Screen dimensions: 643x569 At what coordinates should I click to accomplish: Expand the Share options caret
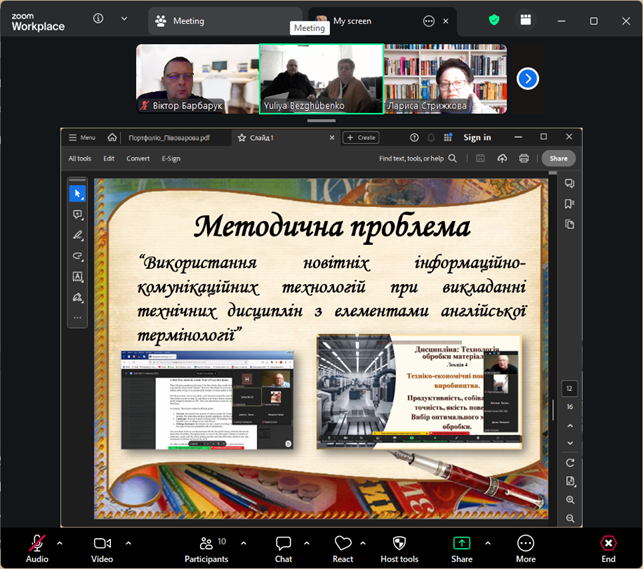click(488, 543)
